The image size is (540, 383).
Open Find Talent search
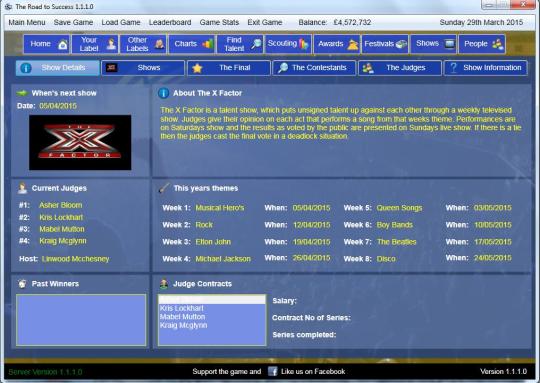240,44
